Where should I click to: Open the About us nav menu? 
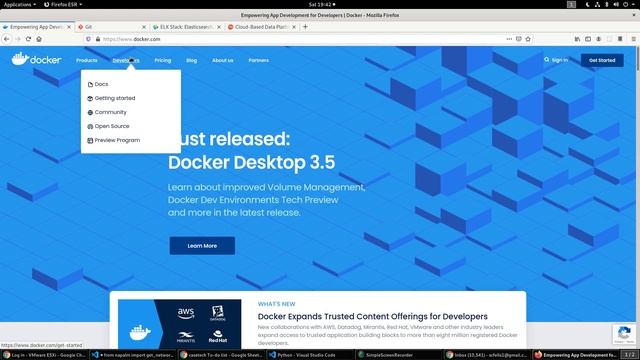click(222, 60)
